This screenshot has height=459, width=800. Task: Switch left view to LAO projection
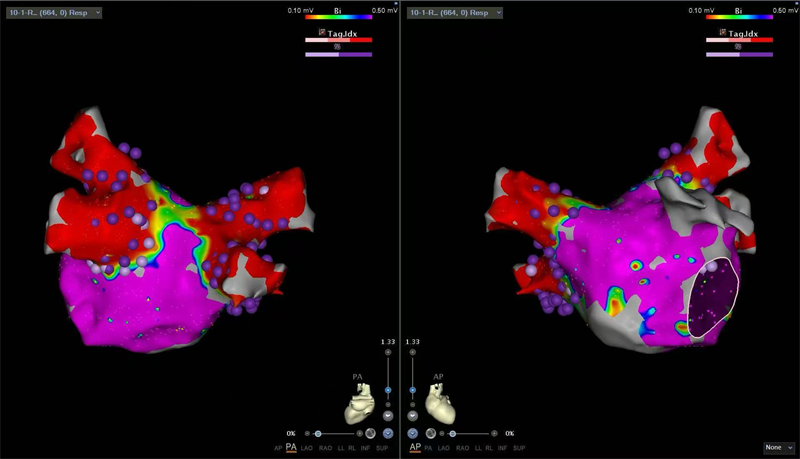(x=308, y=448)
